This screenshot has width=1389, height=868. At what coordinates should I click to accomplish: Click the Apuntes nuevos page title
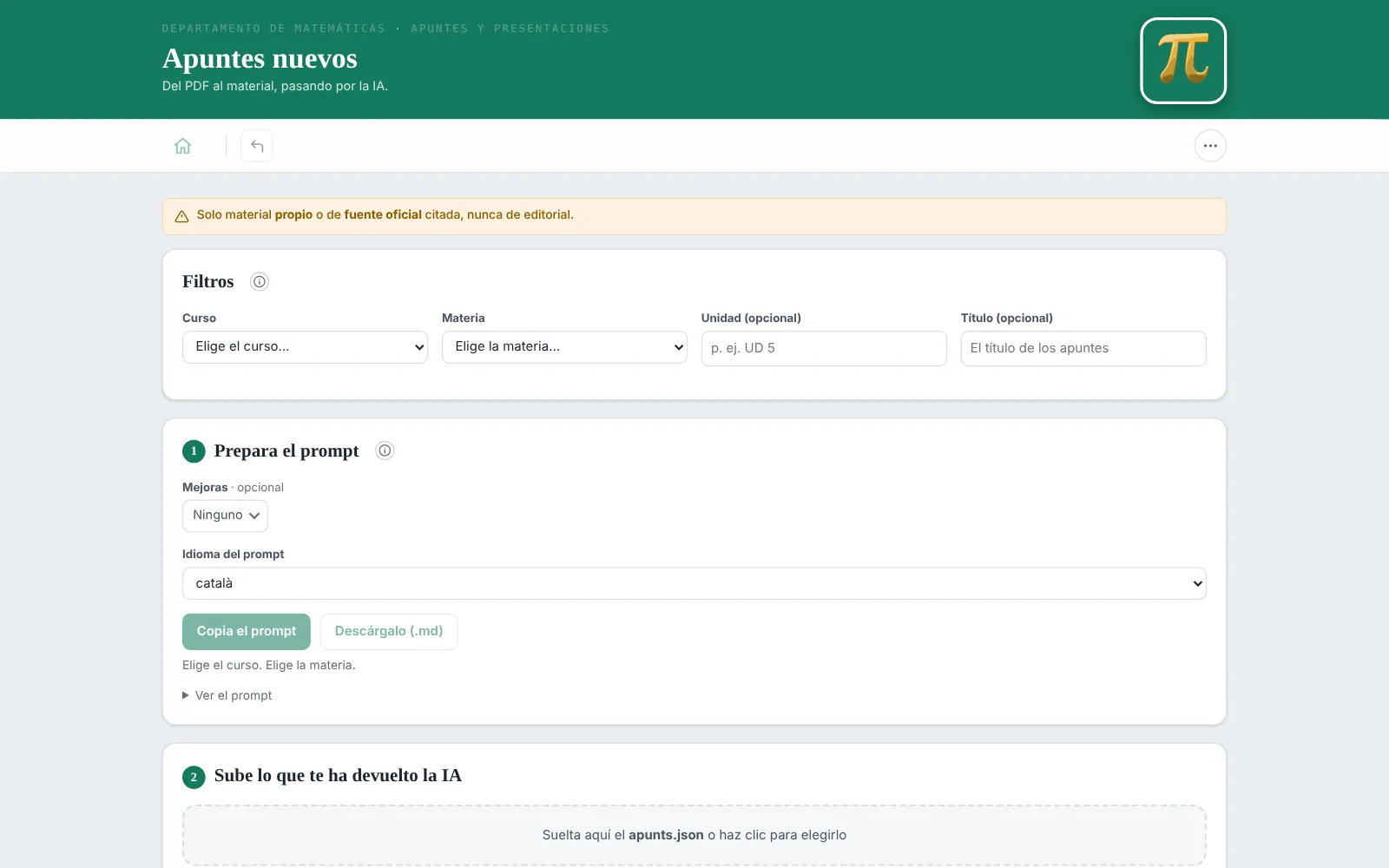pyautogui.click(x=260, y=58)
